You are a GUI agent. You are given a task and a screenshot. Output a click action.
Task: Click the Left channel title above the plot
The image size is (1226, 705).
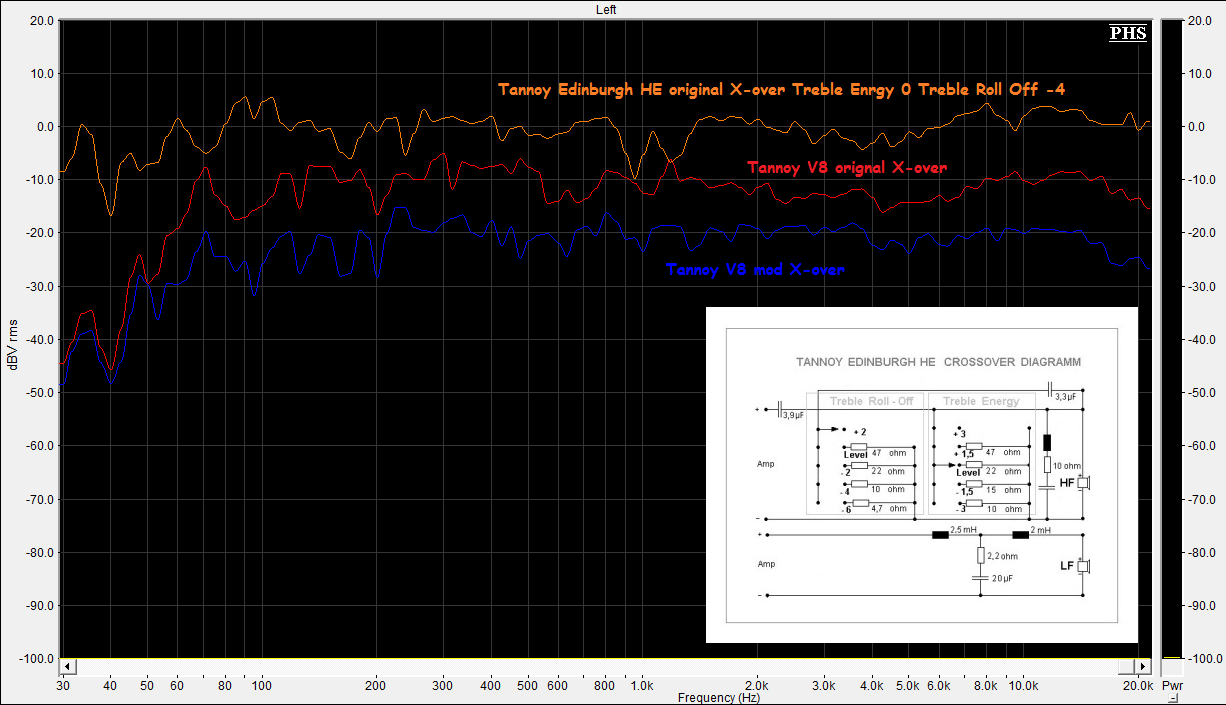point(606,9)
